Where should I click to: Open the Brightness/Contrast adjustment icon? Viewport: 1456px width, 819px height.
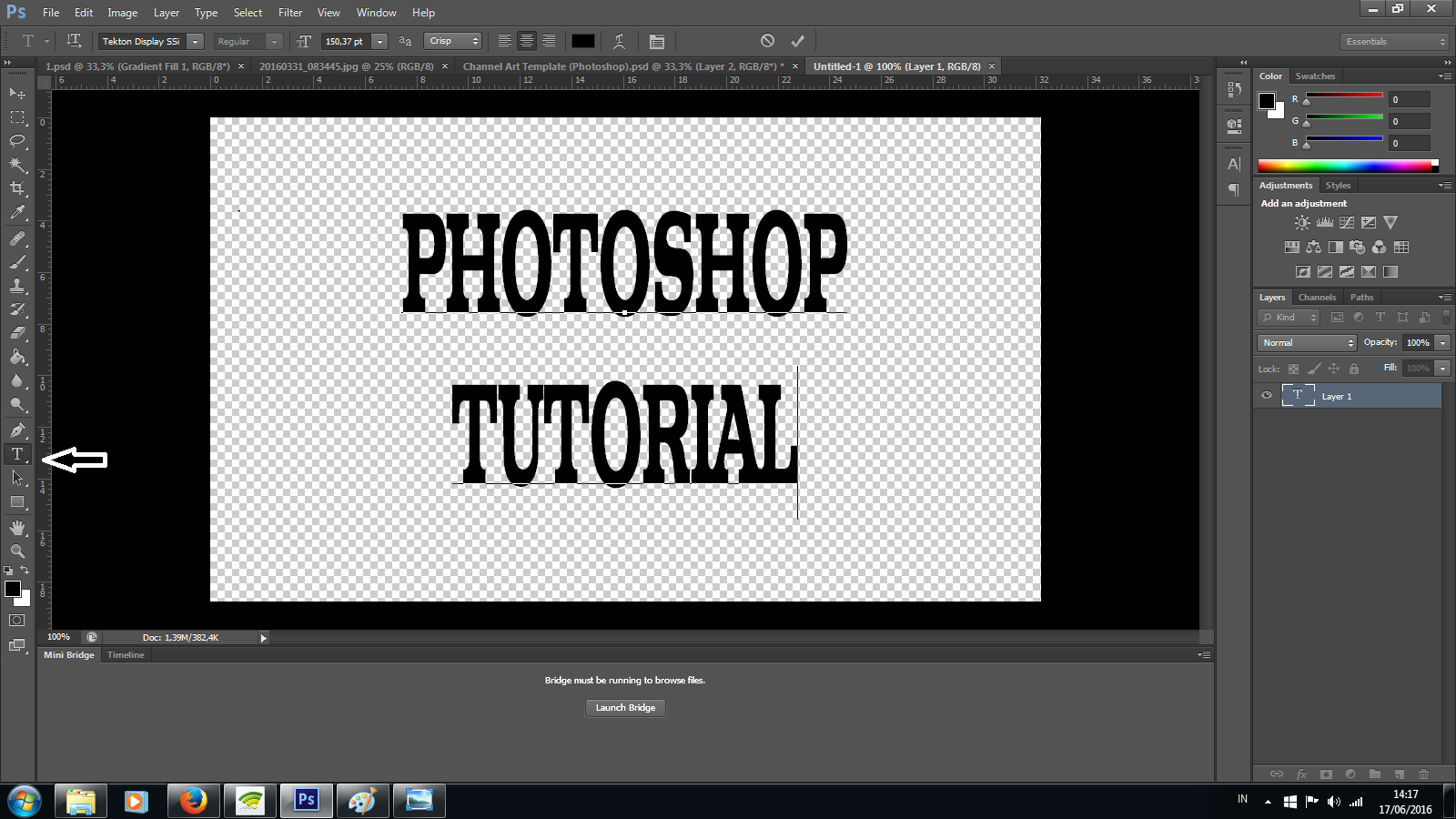(1302, 221)
